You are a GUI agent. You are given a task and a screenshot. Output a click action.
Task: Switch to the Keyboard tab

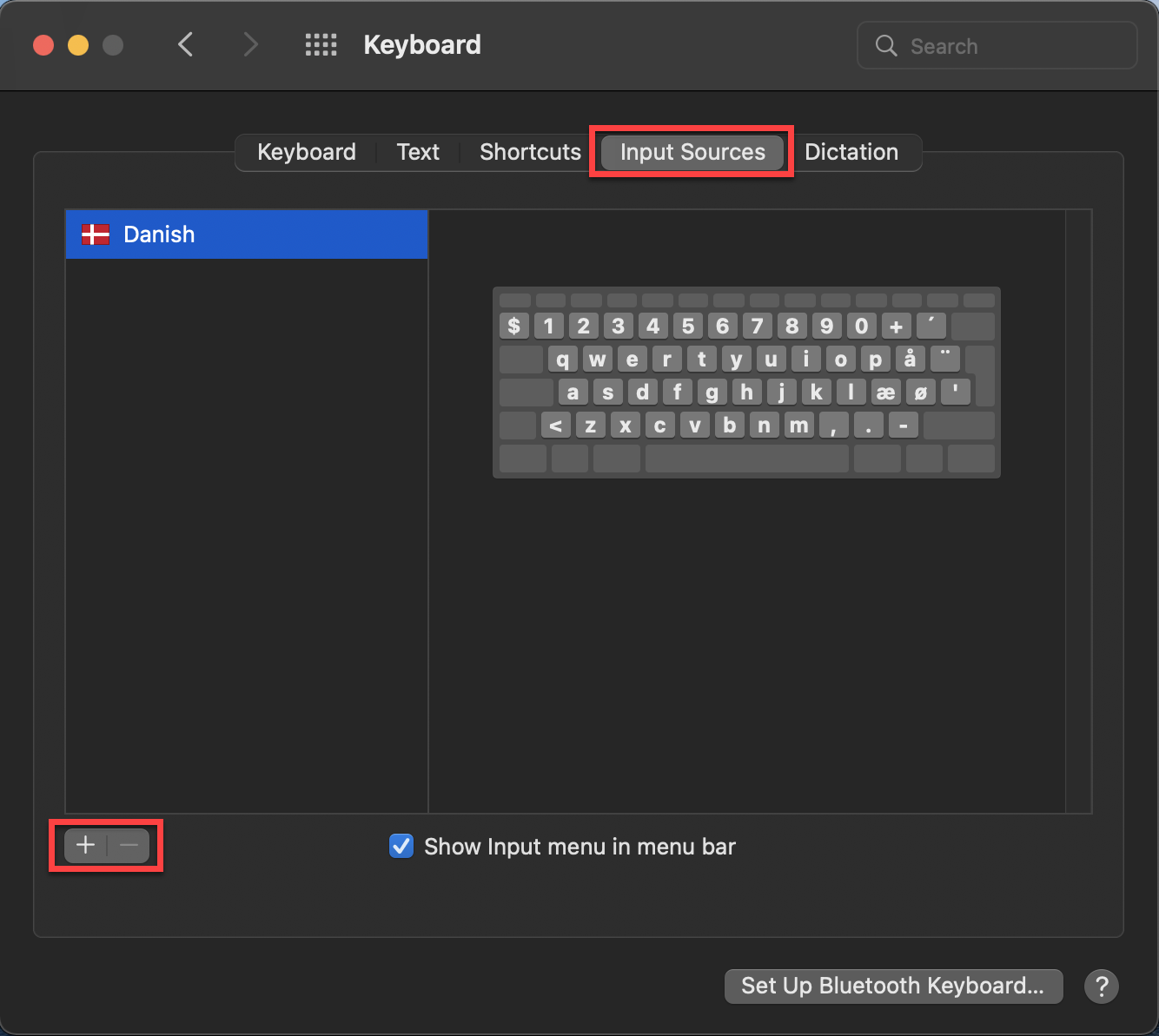pyautogui.click(x=307, y=152)
